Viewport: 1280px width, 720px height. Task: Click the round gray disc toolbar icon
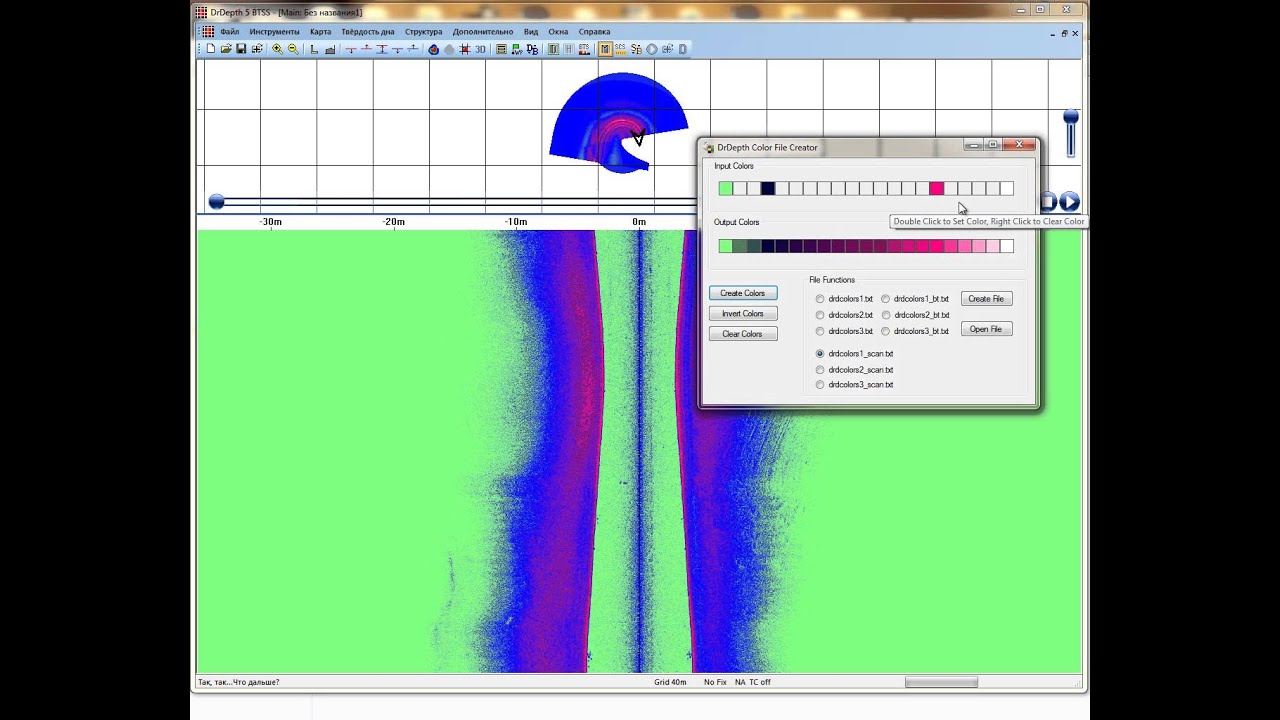tap(651, 49)
